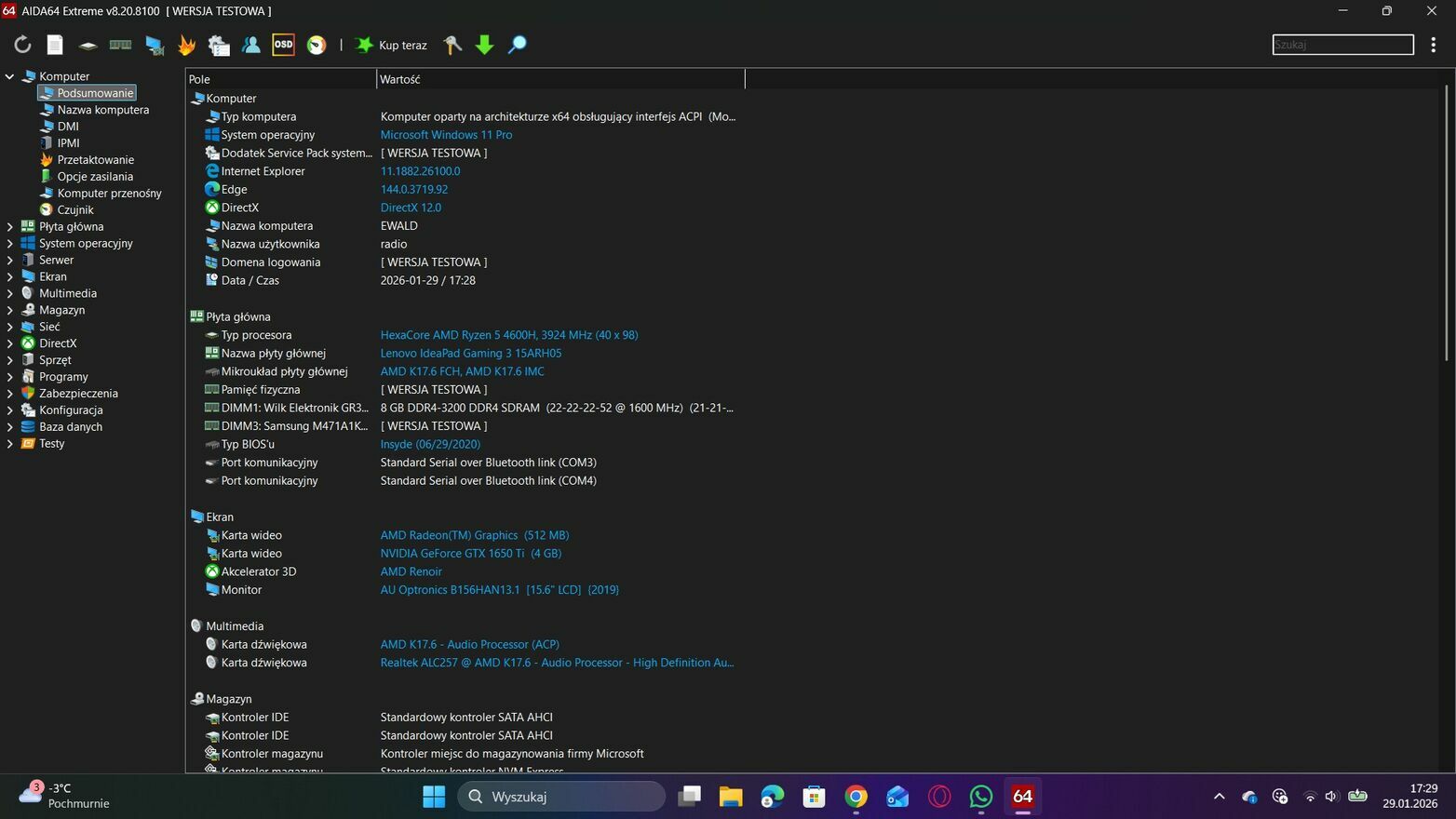Open the keys license icon
The image size is (1456, 819).
coord(452,45)
